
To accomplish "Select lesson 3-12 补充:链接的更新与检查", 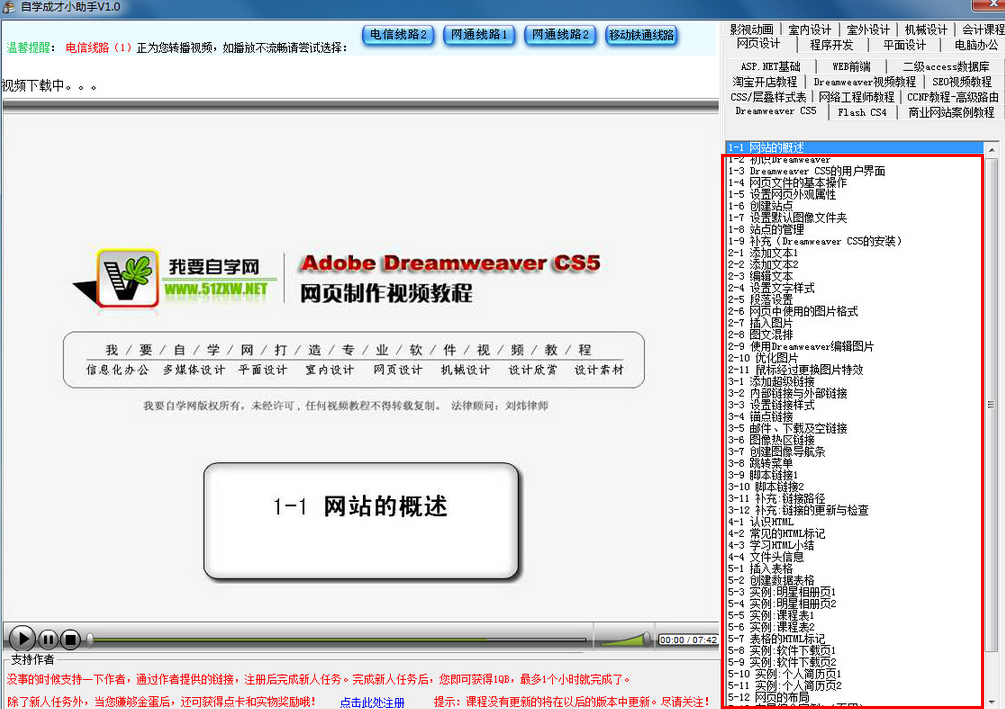I will (855, 510).
